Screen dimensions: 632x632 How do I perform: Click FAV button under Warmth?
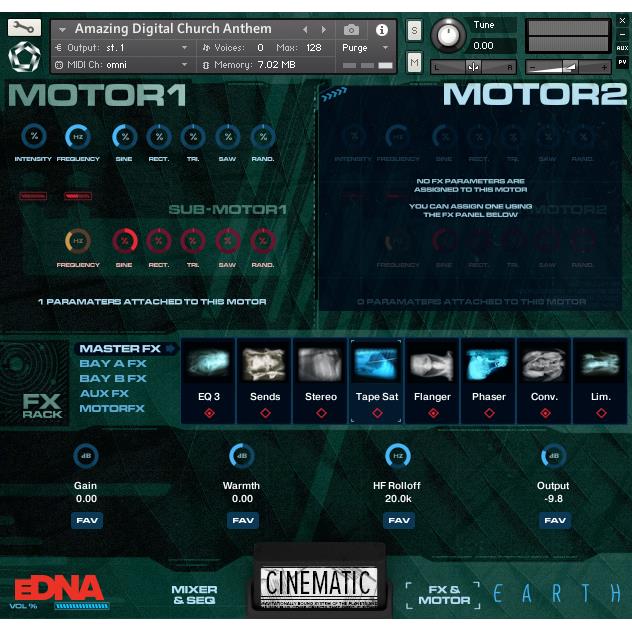243,520
